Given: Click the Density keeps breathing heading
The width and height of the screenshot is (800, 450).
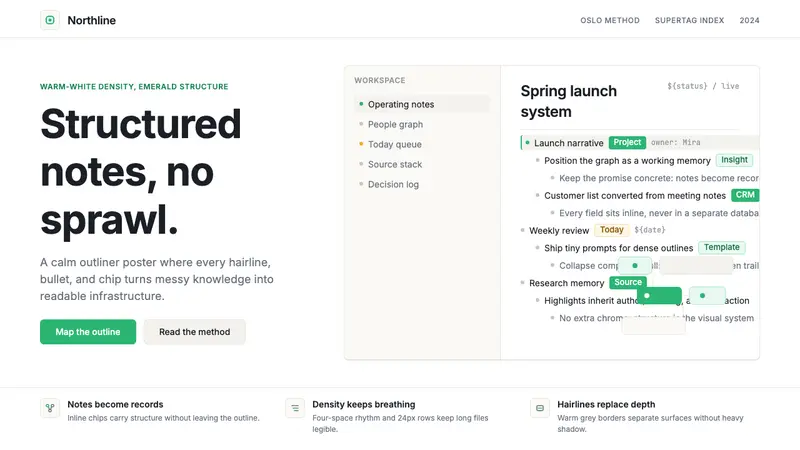Looking at the screenshot, I should tap(364, 404).
